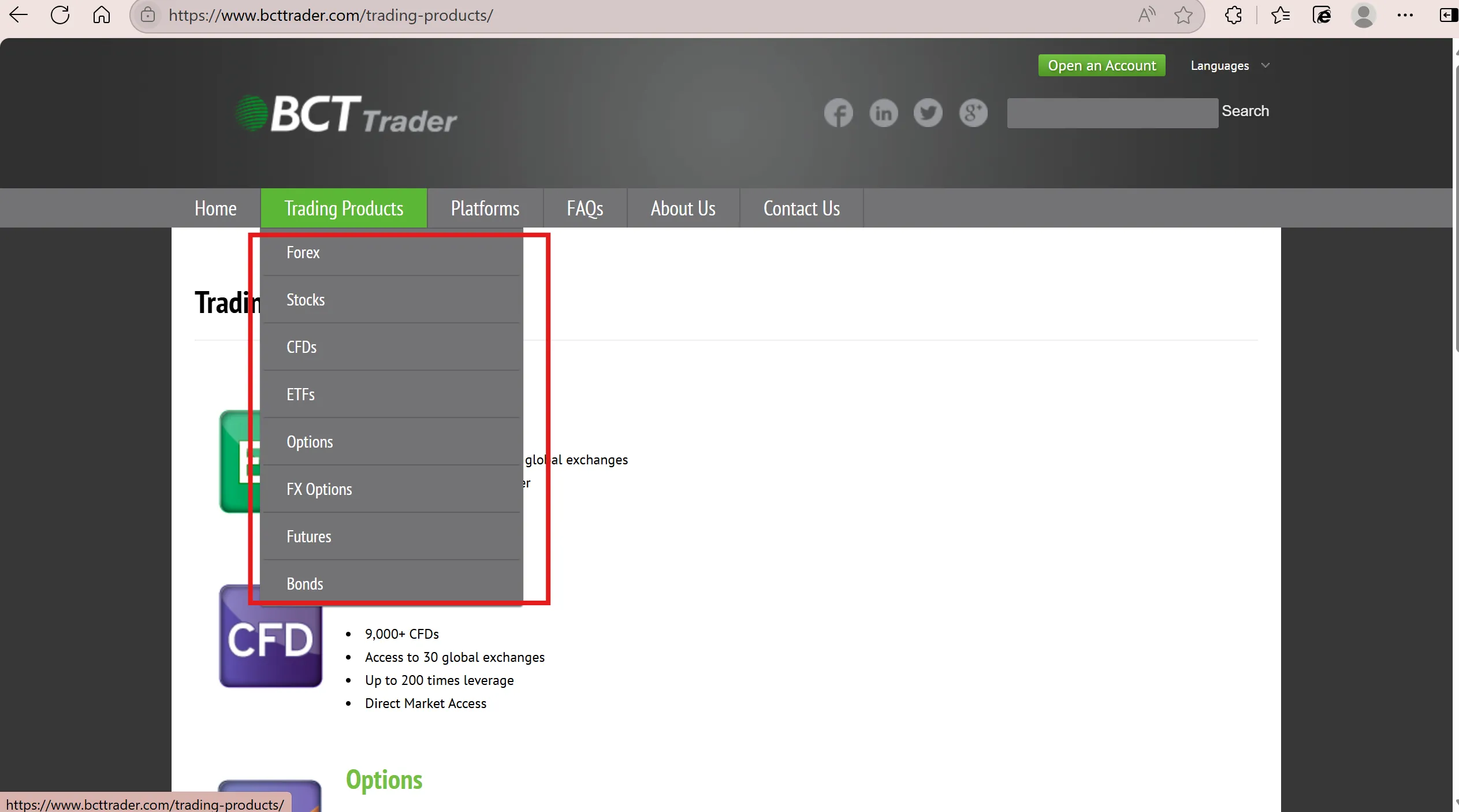Select ETFs from the dropdown menu
This screenshot has width=1459, height=812.
(392, 394)
